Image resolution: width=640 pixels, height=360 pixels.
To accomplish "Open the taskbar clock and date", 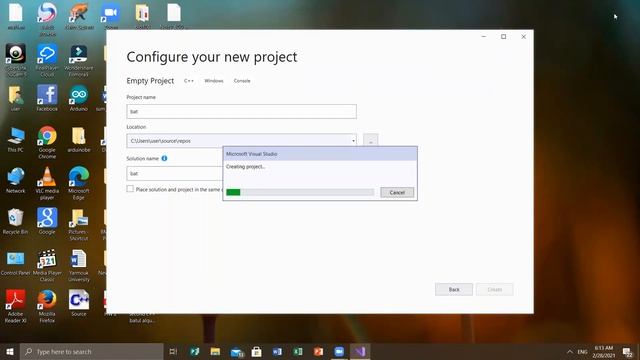I will pyautogui.click(x=604, y=351).
